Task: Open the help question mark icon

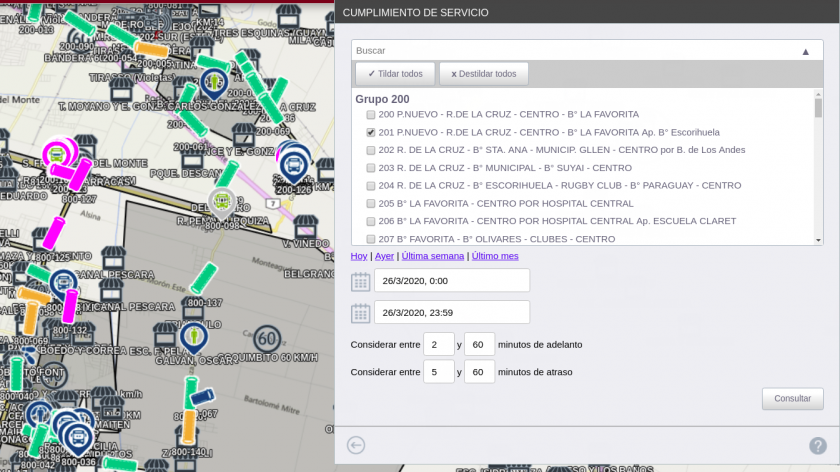Action: tap(817, 445)
